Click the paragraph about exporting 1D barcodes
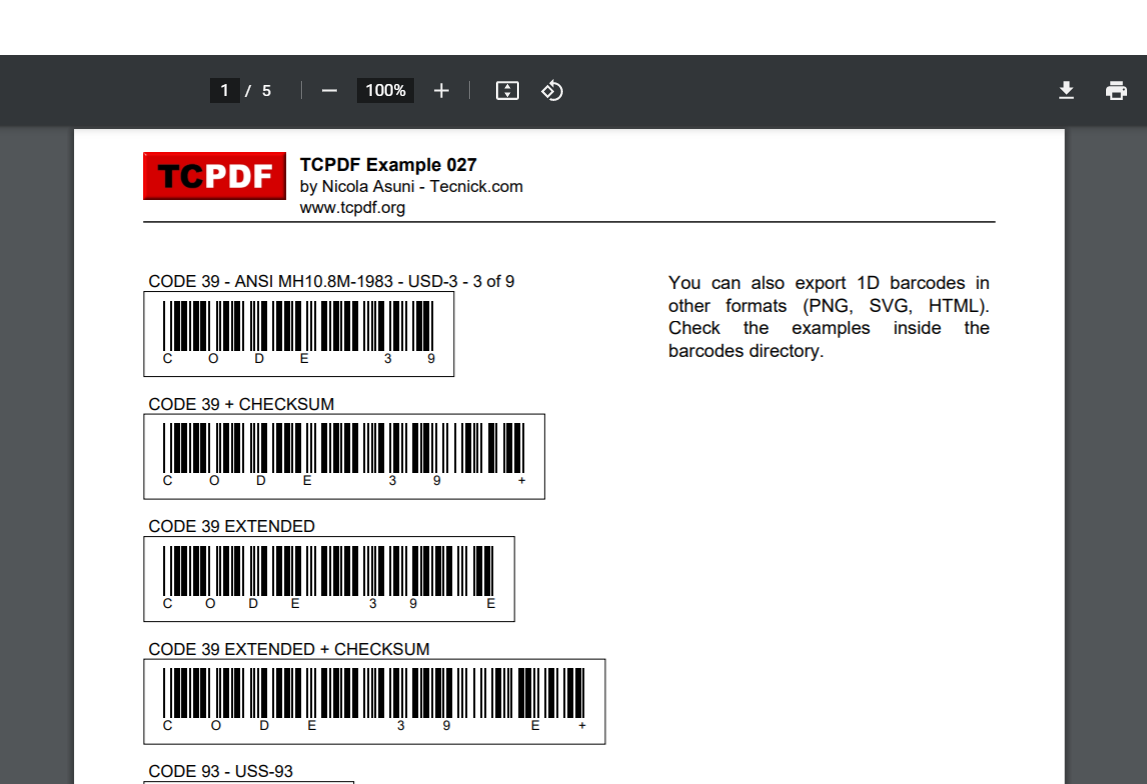 pos(829,317)
